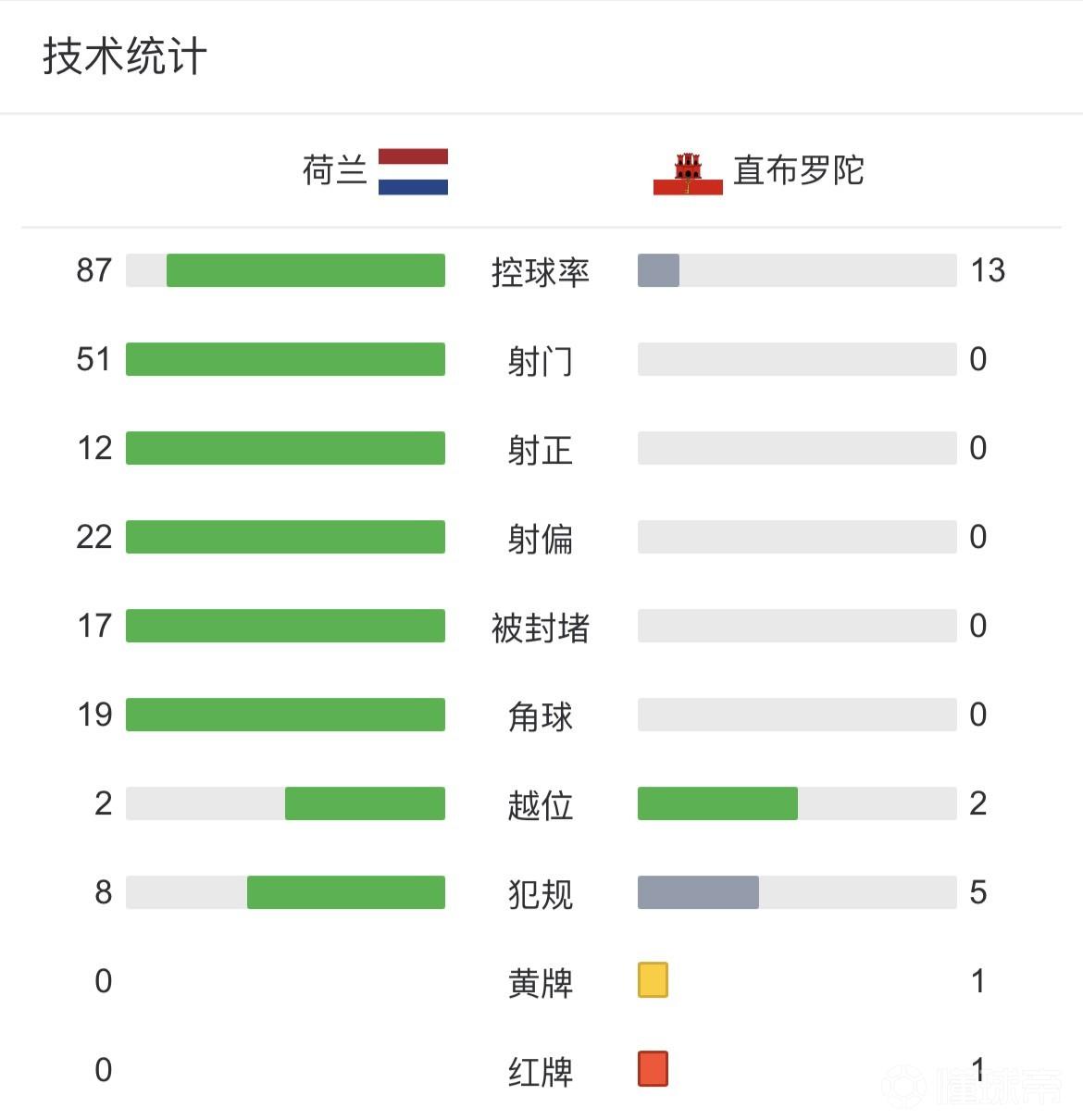Click the 被封堵 stat label
Screen dimensions: 1083x1120
[541, 627]
